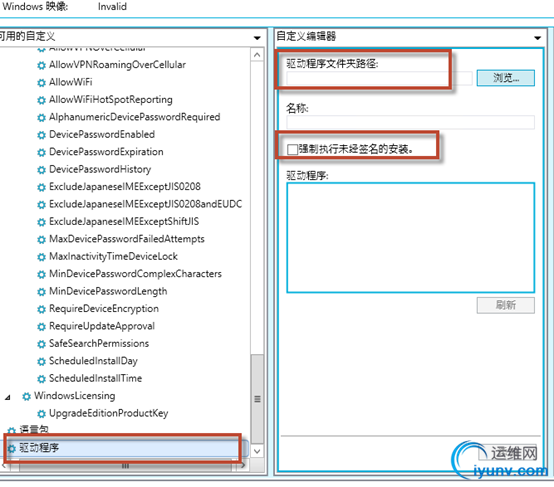Screen dimensions: 554x487
Task: Collapse the WindowsLicensing tree node
Action: click(x=8, y=398)
